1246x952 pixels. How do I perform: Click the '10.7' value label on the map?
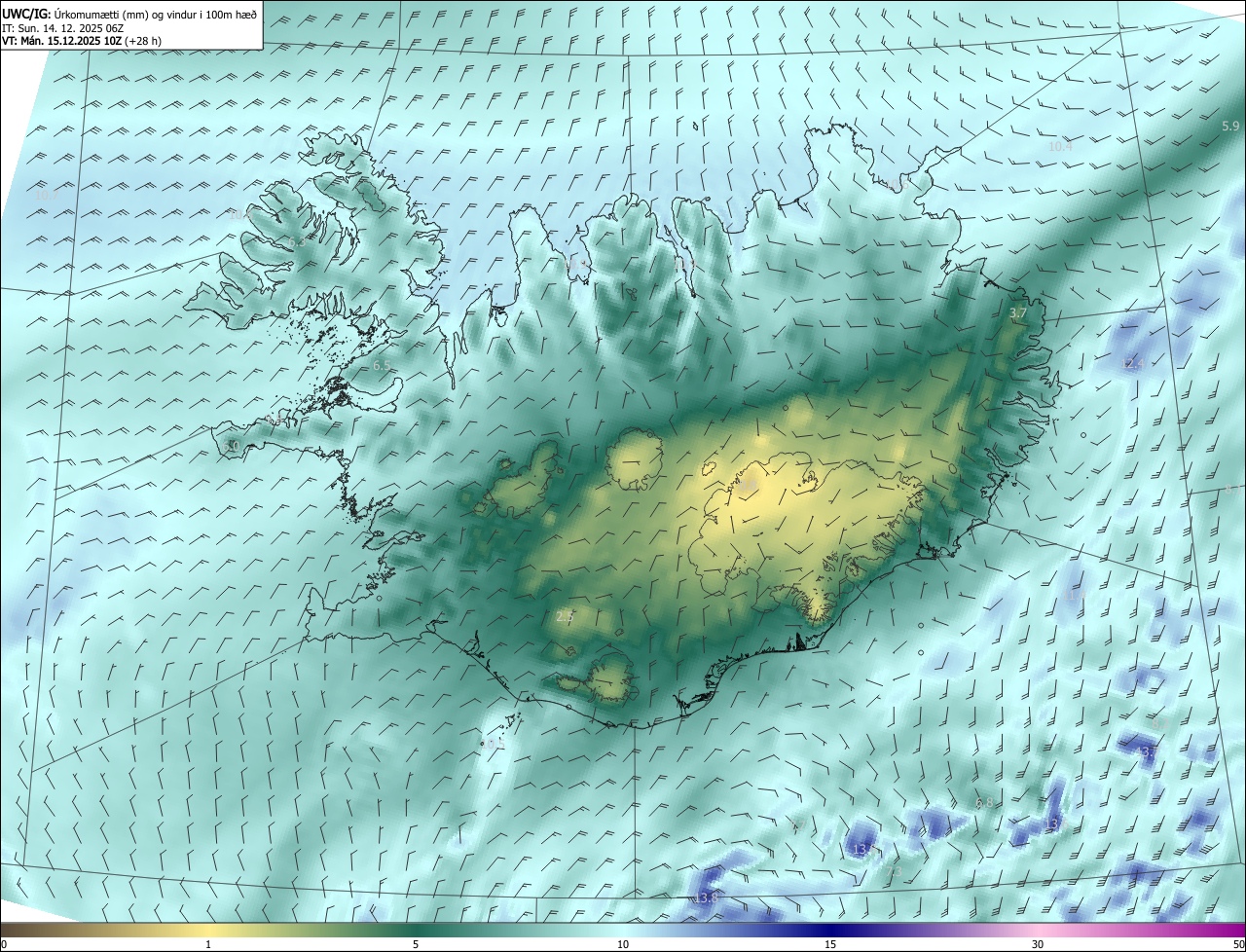[46, 195]
